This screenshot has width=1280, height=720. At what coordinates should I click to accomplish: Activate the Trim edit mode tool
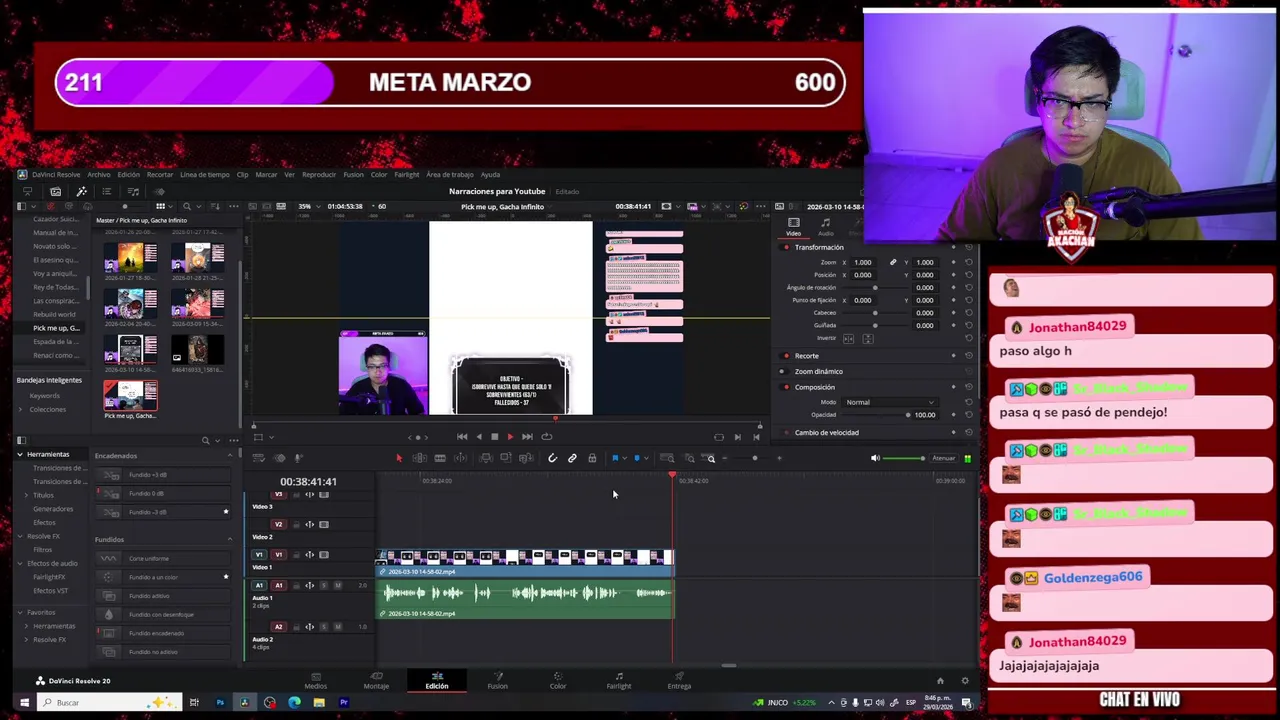[x=419, y=458]
